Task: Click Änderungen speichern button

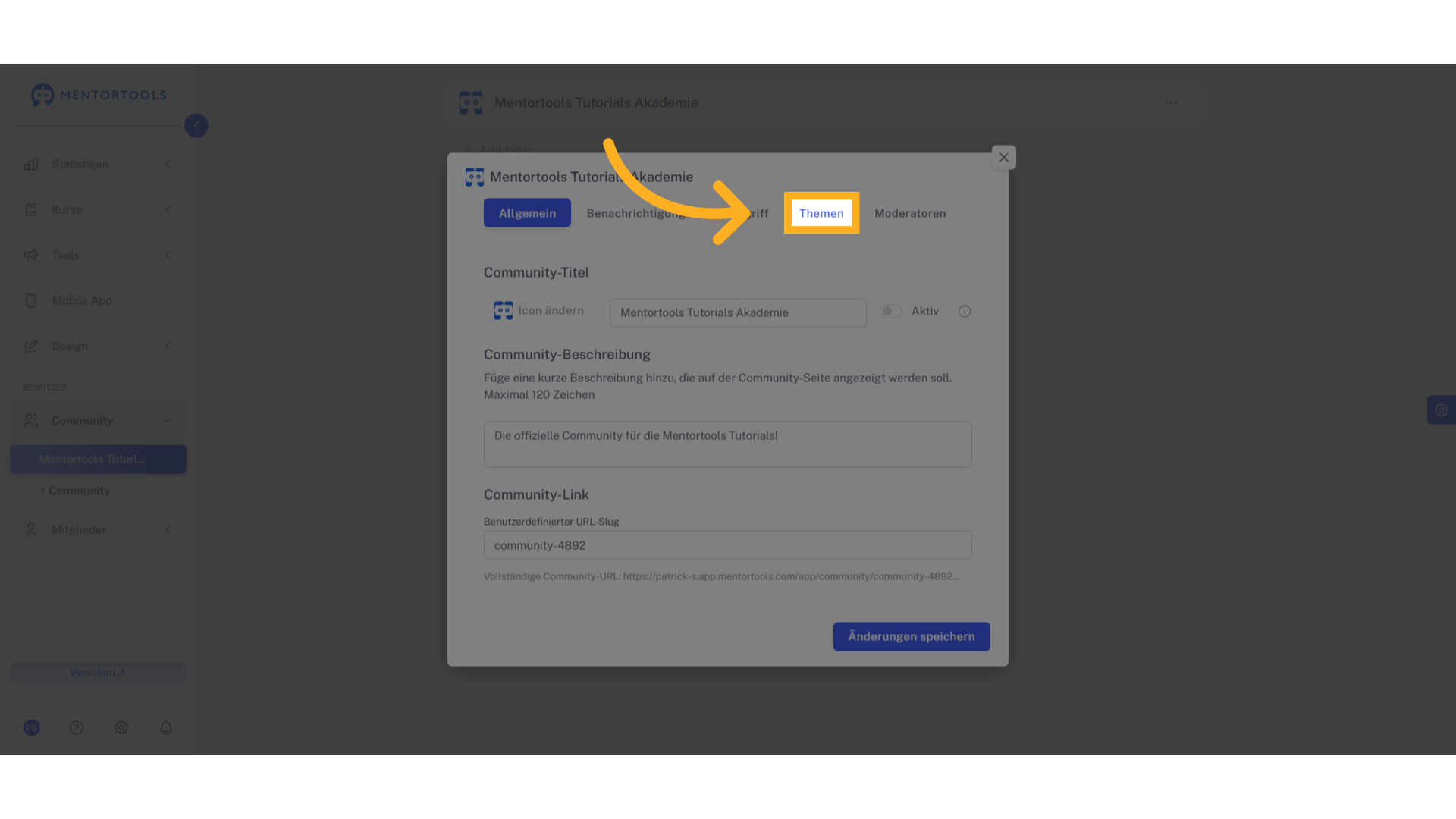Action: (912, 637)
